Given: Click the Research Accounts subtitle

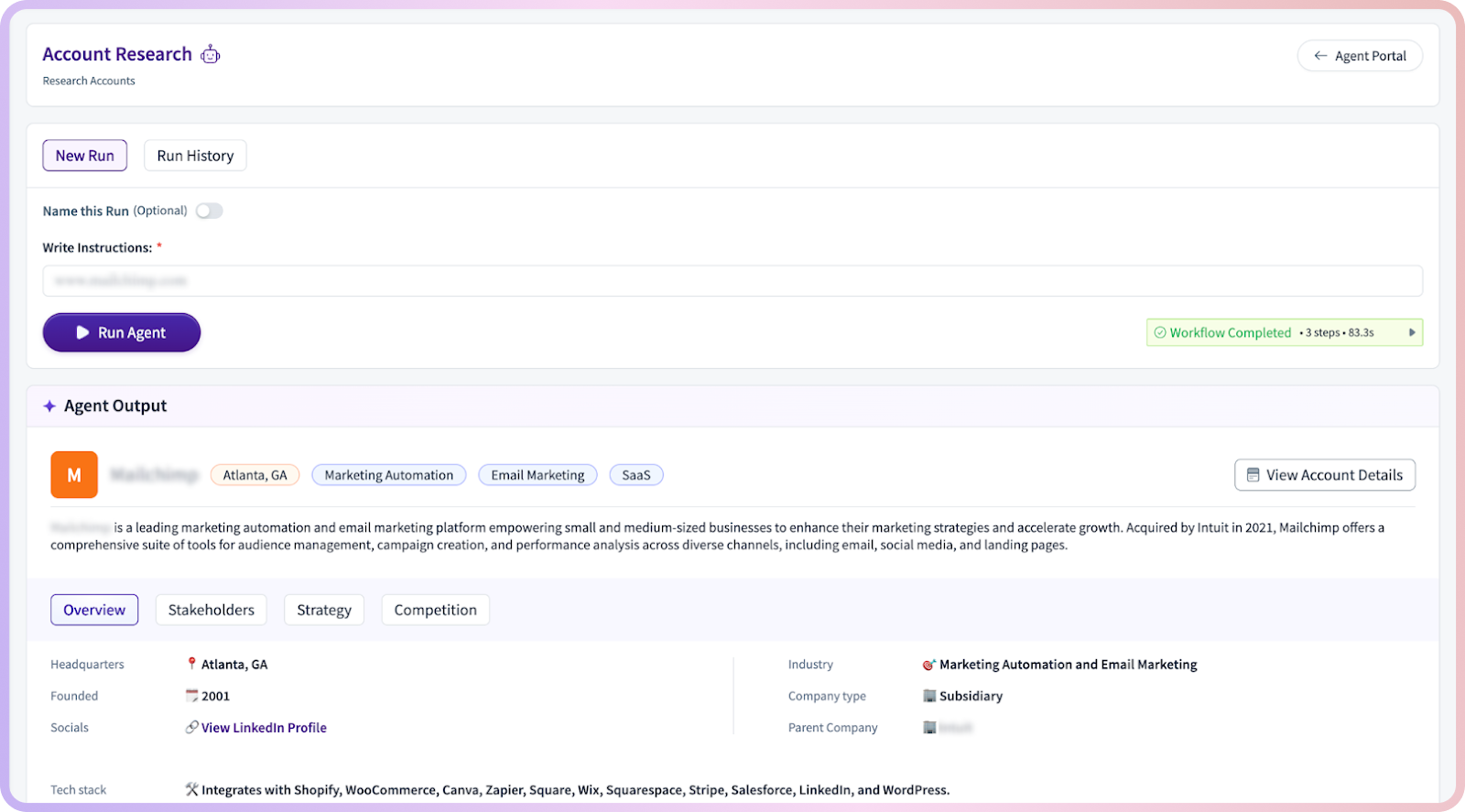Looking at the screenshot, I should pos(89,81).
